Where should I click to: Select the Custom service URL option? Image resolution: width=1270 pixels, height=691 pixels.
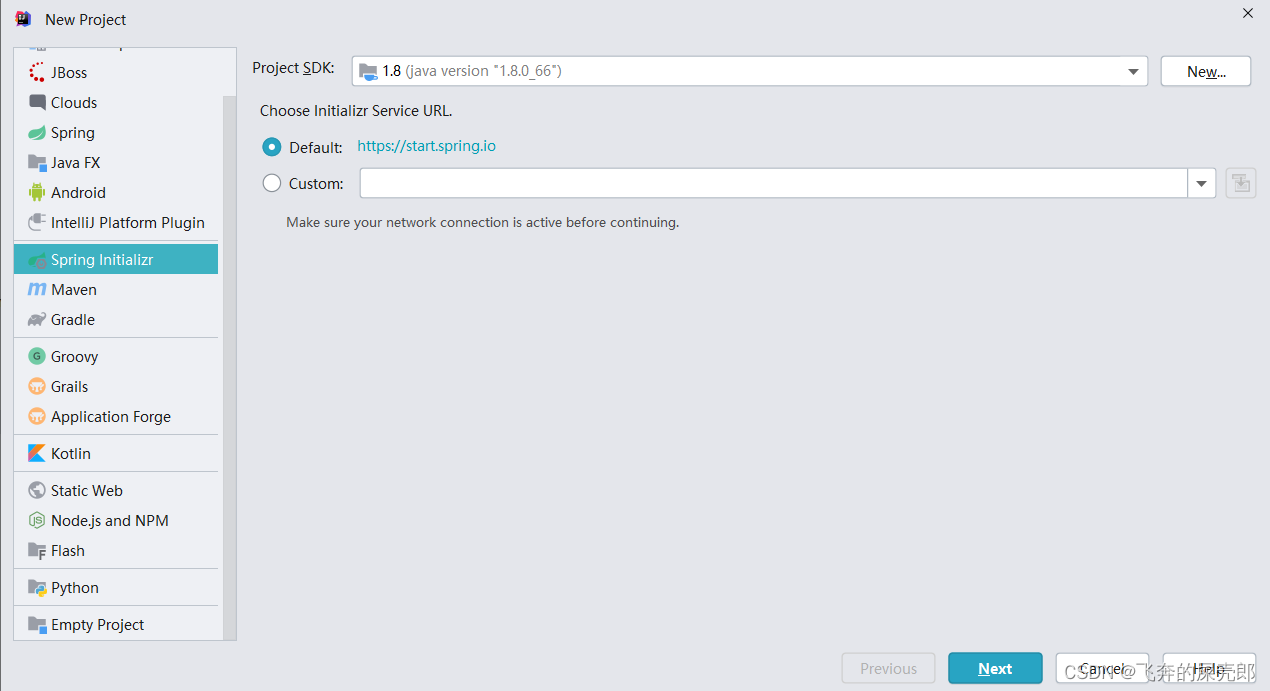click(271, 183)
